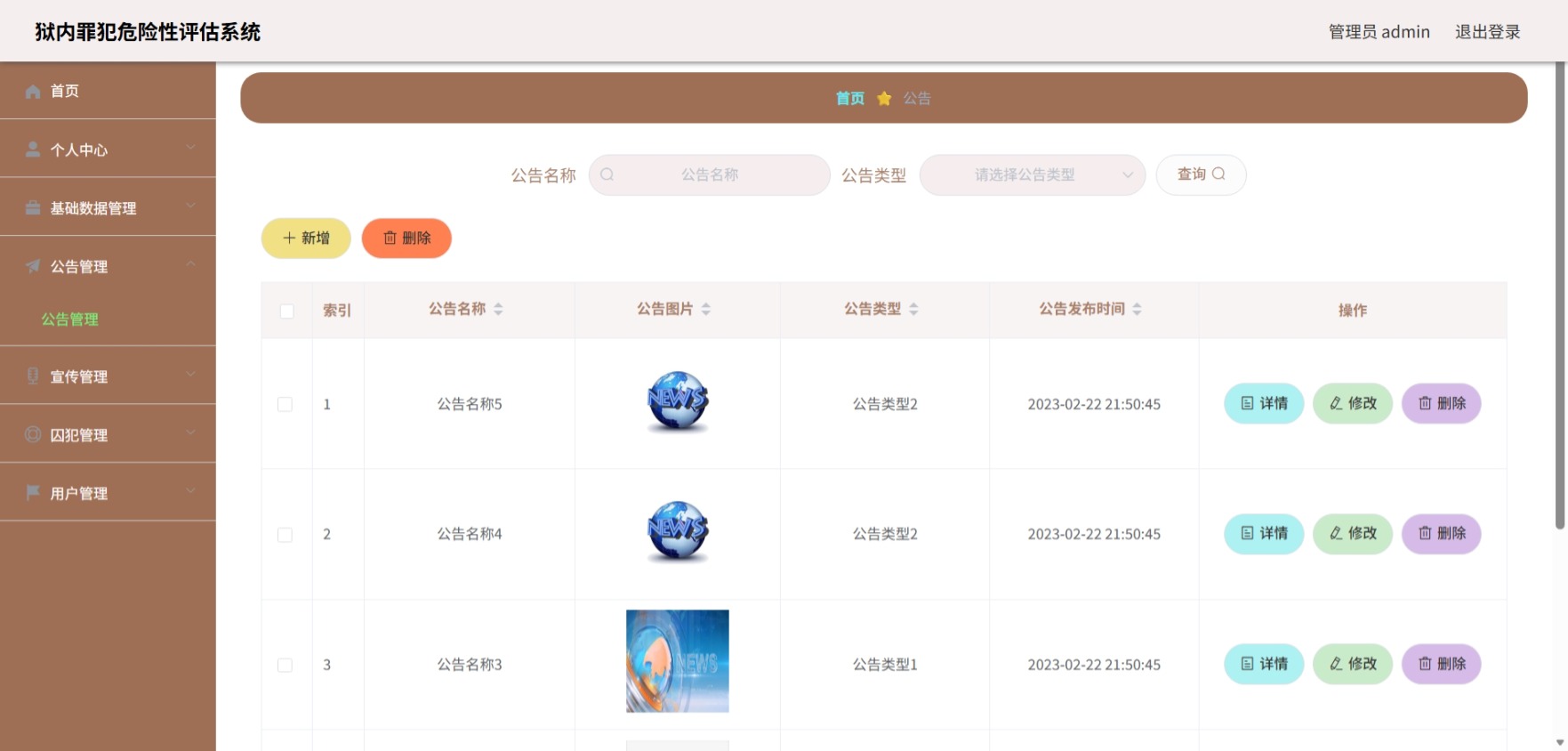Click the paper plane icon next to 公告管理
This screenshot has height=751, width=1568.
[x=33, y=266]
